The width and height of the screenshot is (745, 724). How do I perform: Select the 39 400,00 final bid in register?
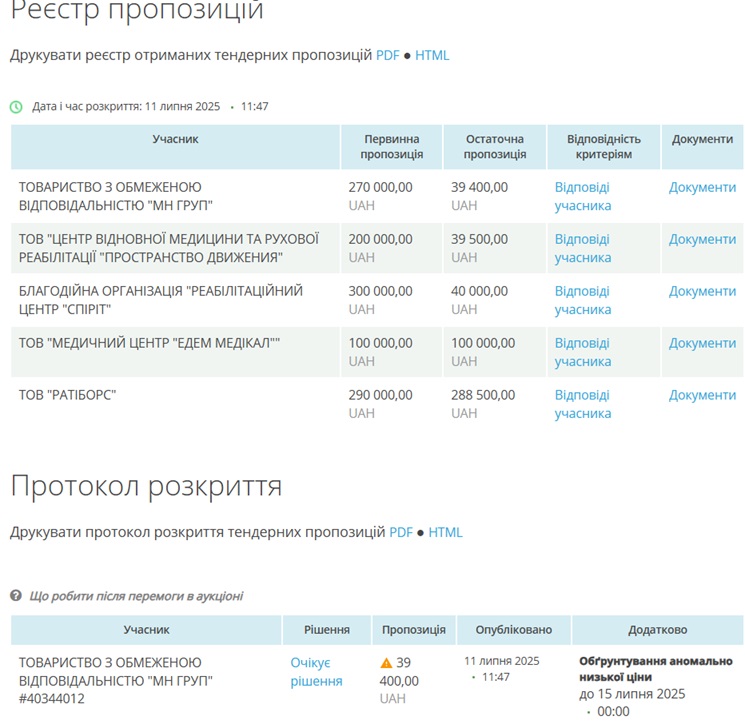click(x=479, y=187)
